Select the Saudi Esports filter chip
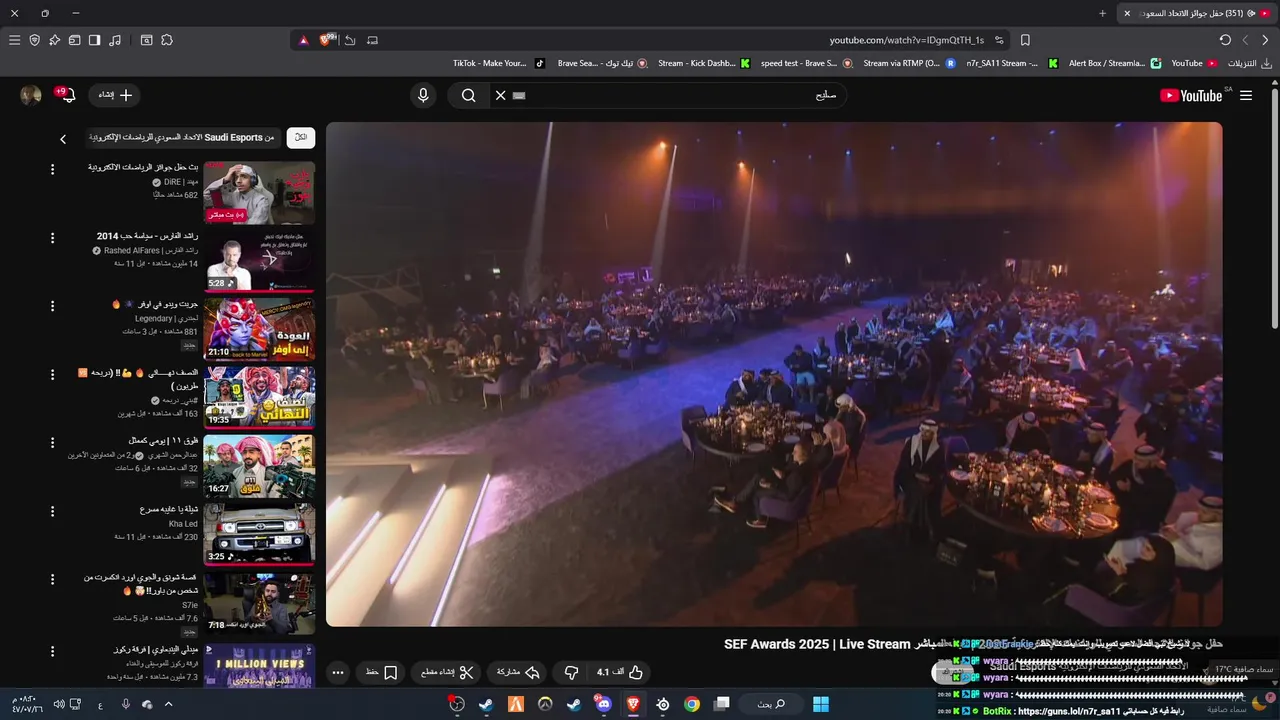This screenshot has height=720, width=1280. (x=182, y=137)
